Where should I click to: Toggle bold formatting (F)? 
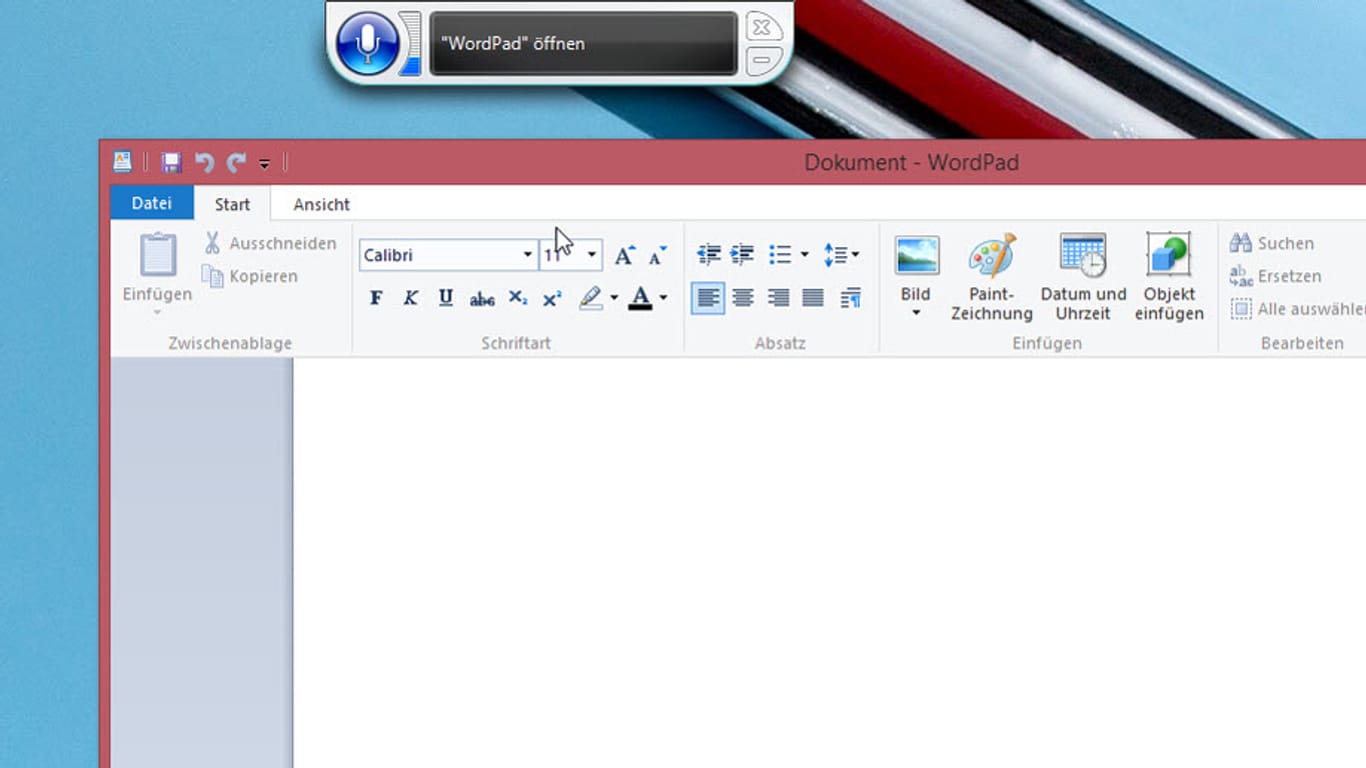click(x=376, y=298)
